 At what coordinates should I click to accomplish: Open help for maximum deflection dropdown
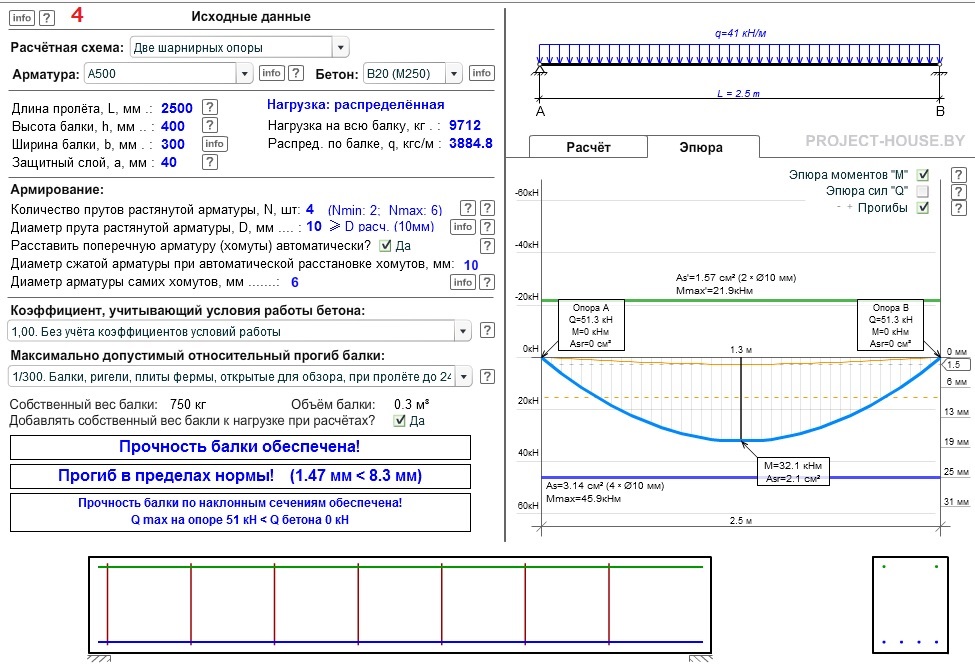click(x=488, y=376)
